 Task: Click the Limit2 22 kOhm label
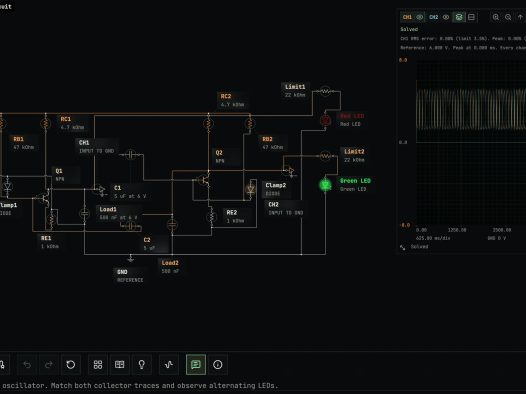point(354,156)
